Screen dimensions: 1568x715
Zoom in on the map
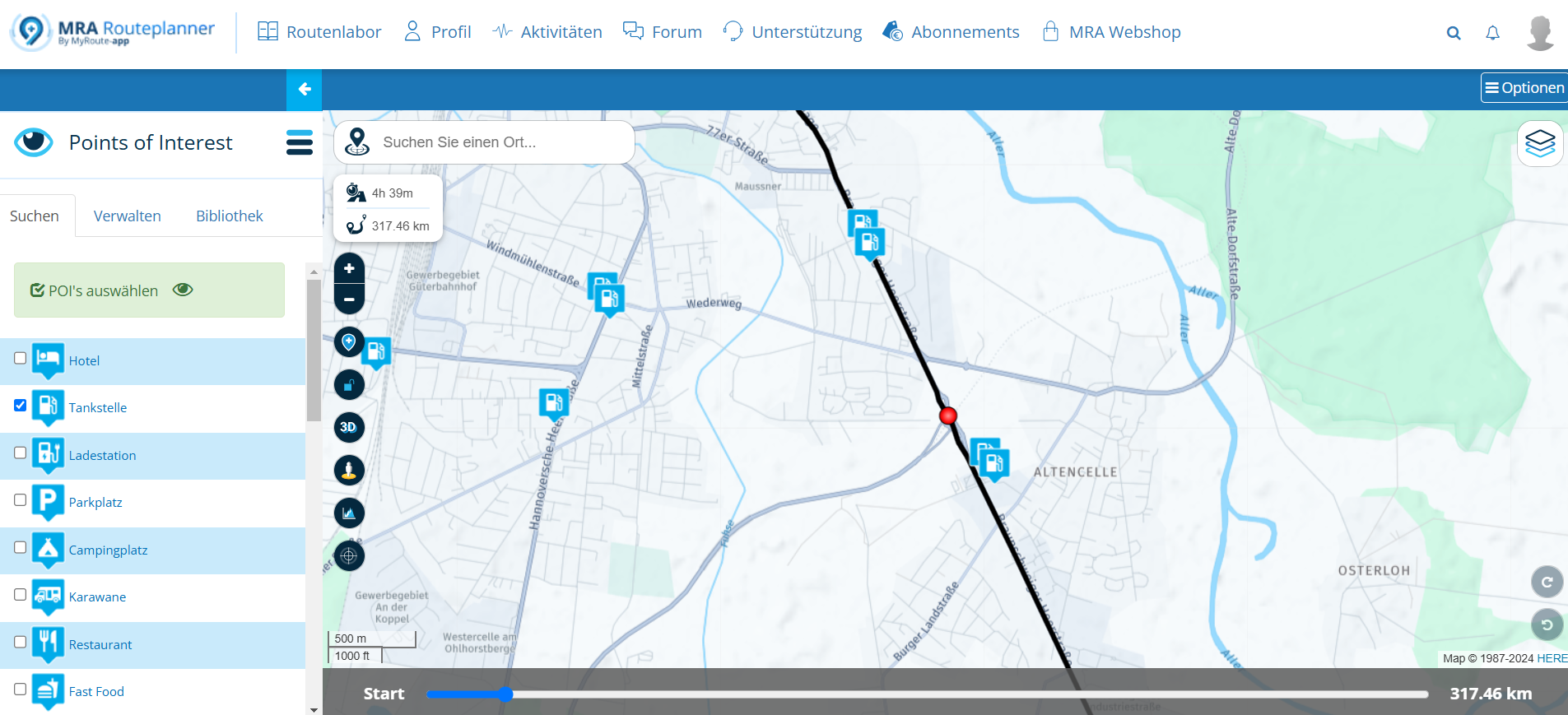tap(349, 268)
